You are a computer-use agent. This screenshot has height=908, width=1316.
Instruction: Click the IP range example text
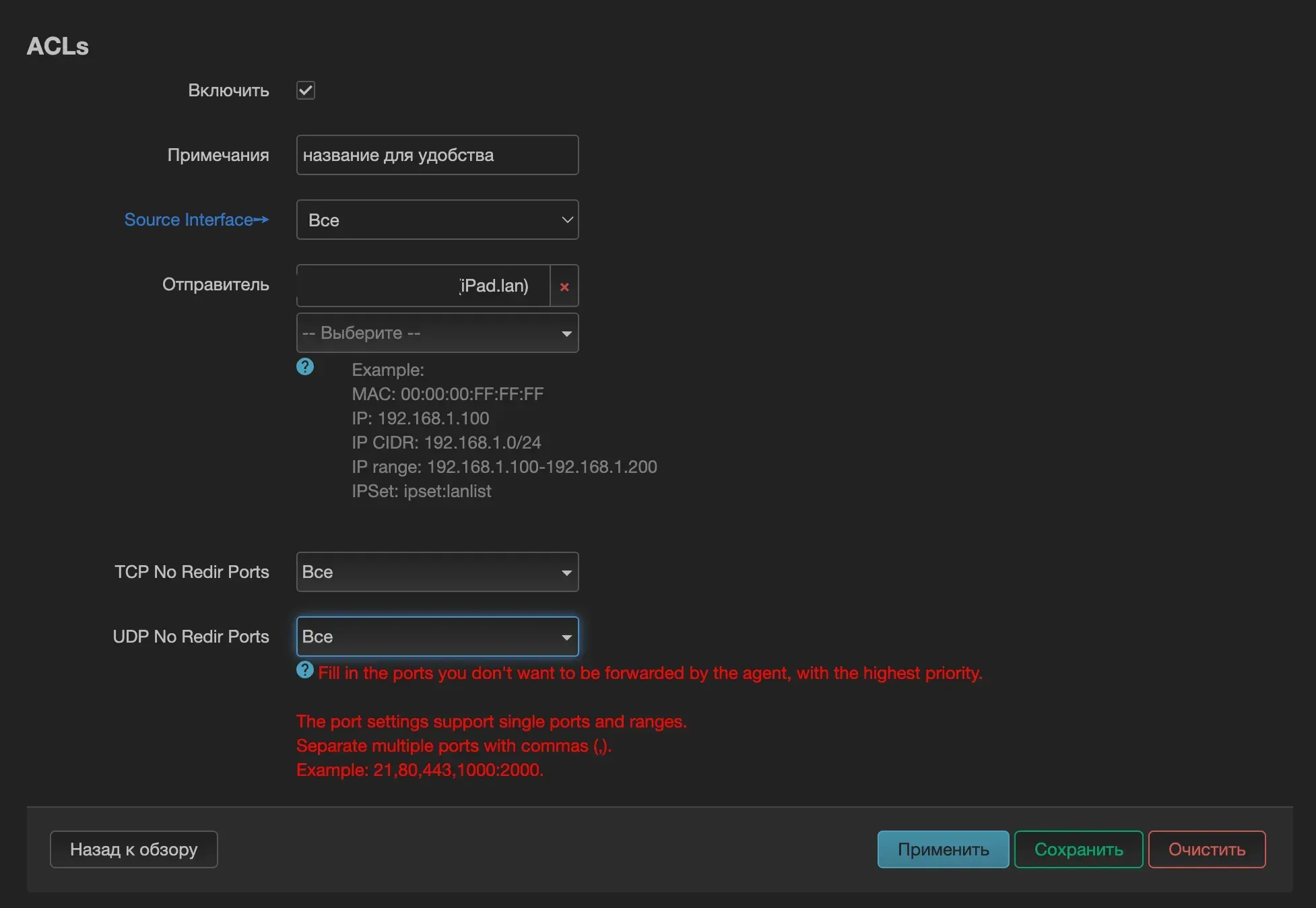tap(504, 467)
